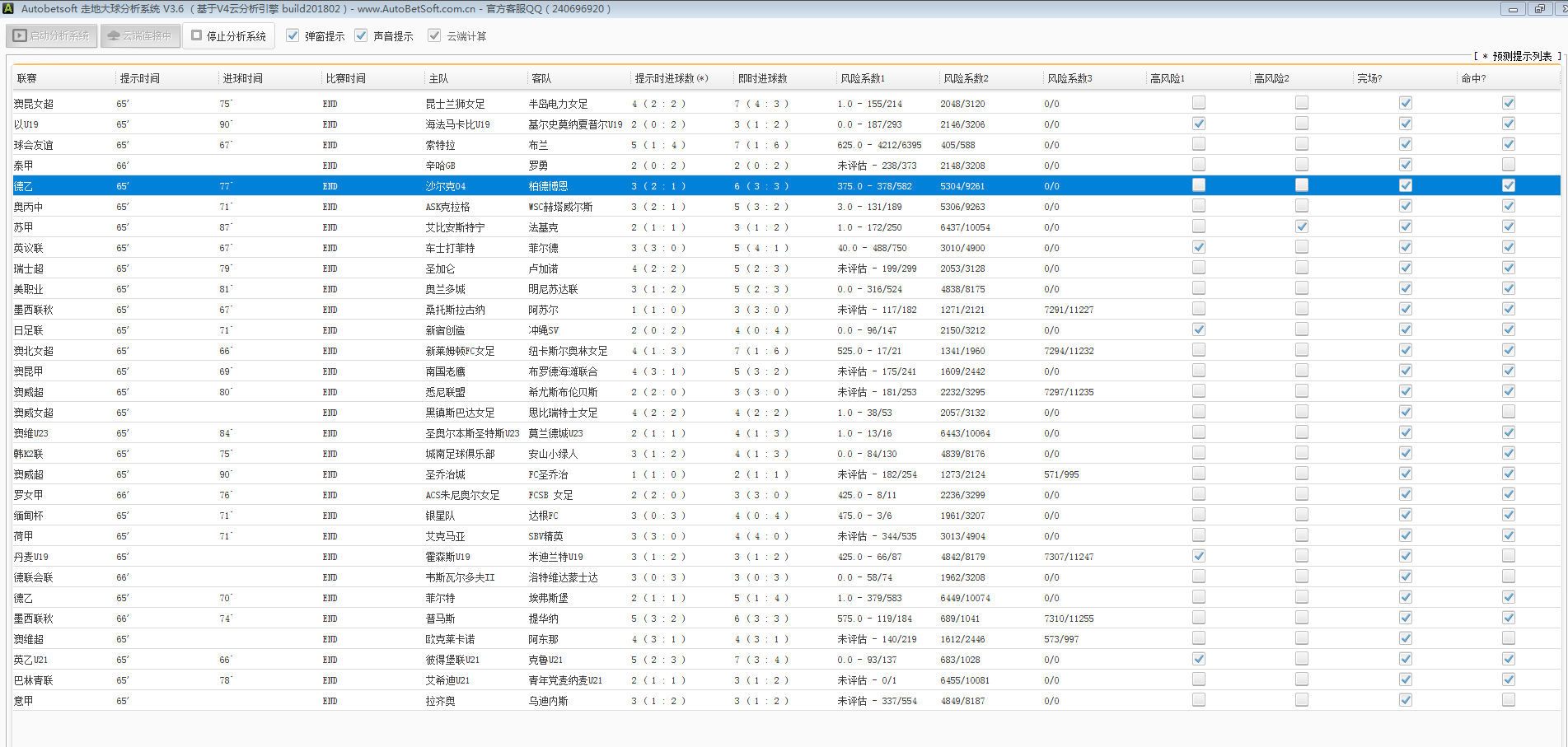Click the Autobetsoft logo in the title bar
The image size is (1568, 747).
(x=9, y=8)
